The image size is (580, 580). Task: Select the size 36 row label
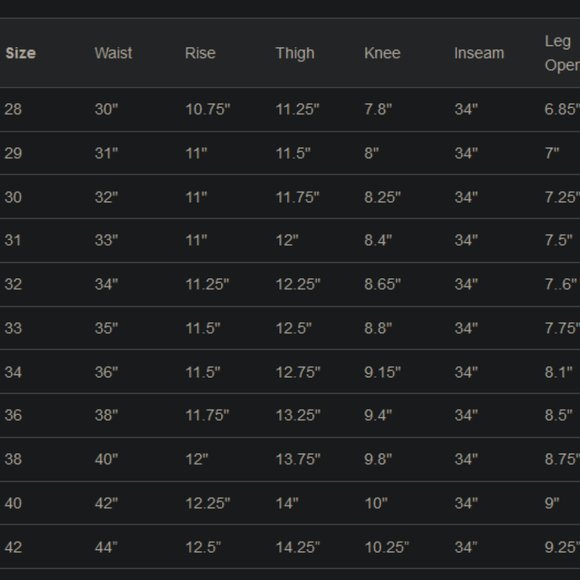13,415
